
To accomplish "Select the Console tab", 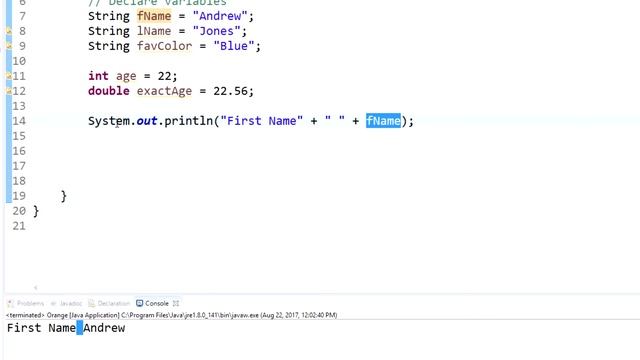I will pyautogui.click(x=153, y=303).
